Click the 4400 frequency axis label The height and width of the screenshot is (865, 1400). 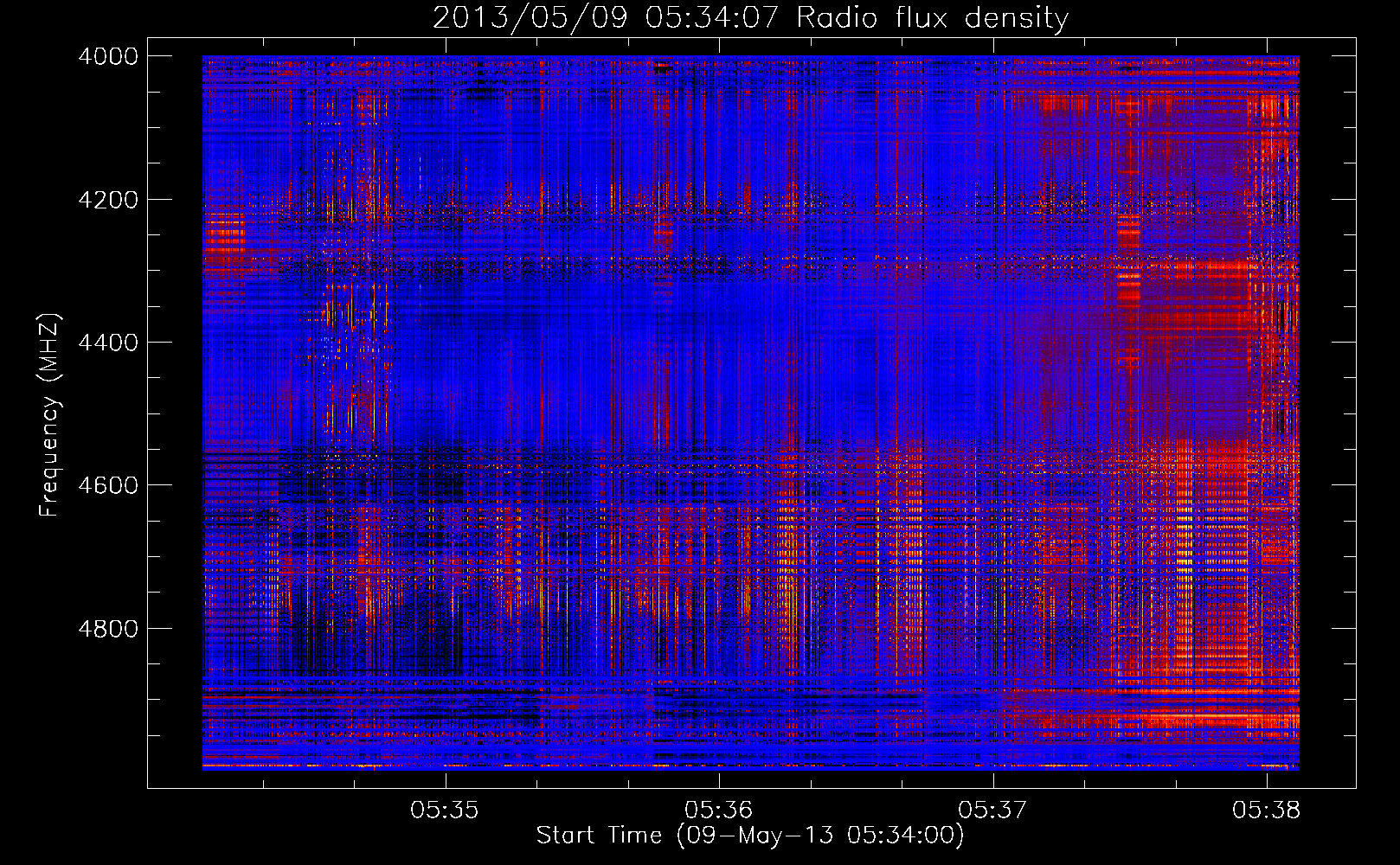coord(108,343)
